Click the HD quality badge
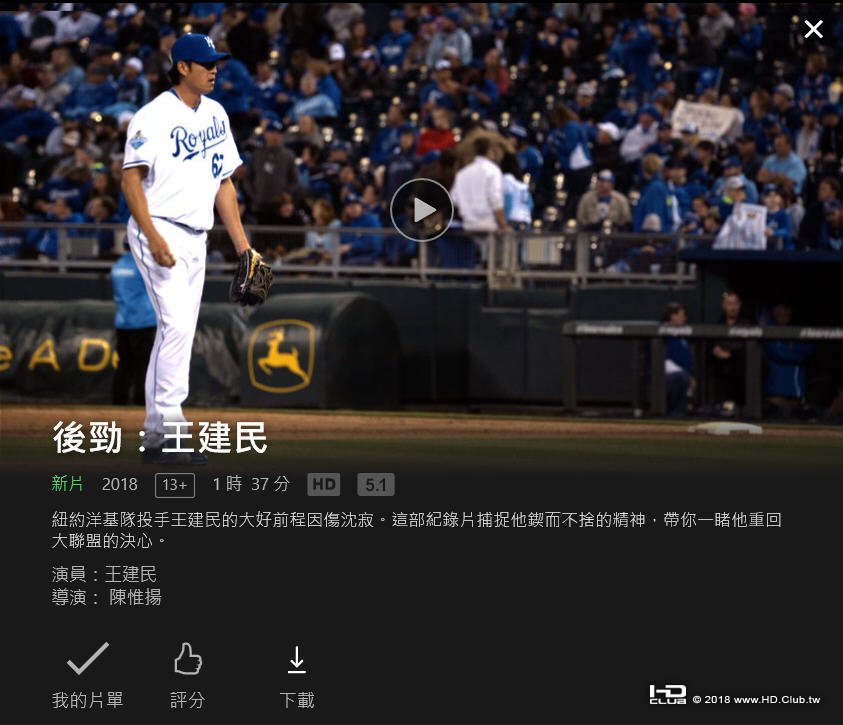Image resolution: width=843 pixels, height=725 pixels. tap(324, 484)
